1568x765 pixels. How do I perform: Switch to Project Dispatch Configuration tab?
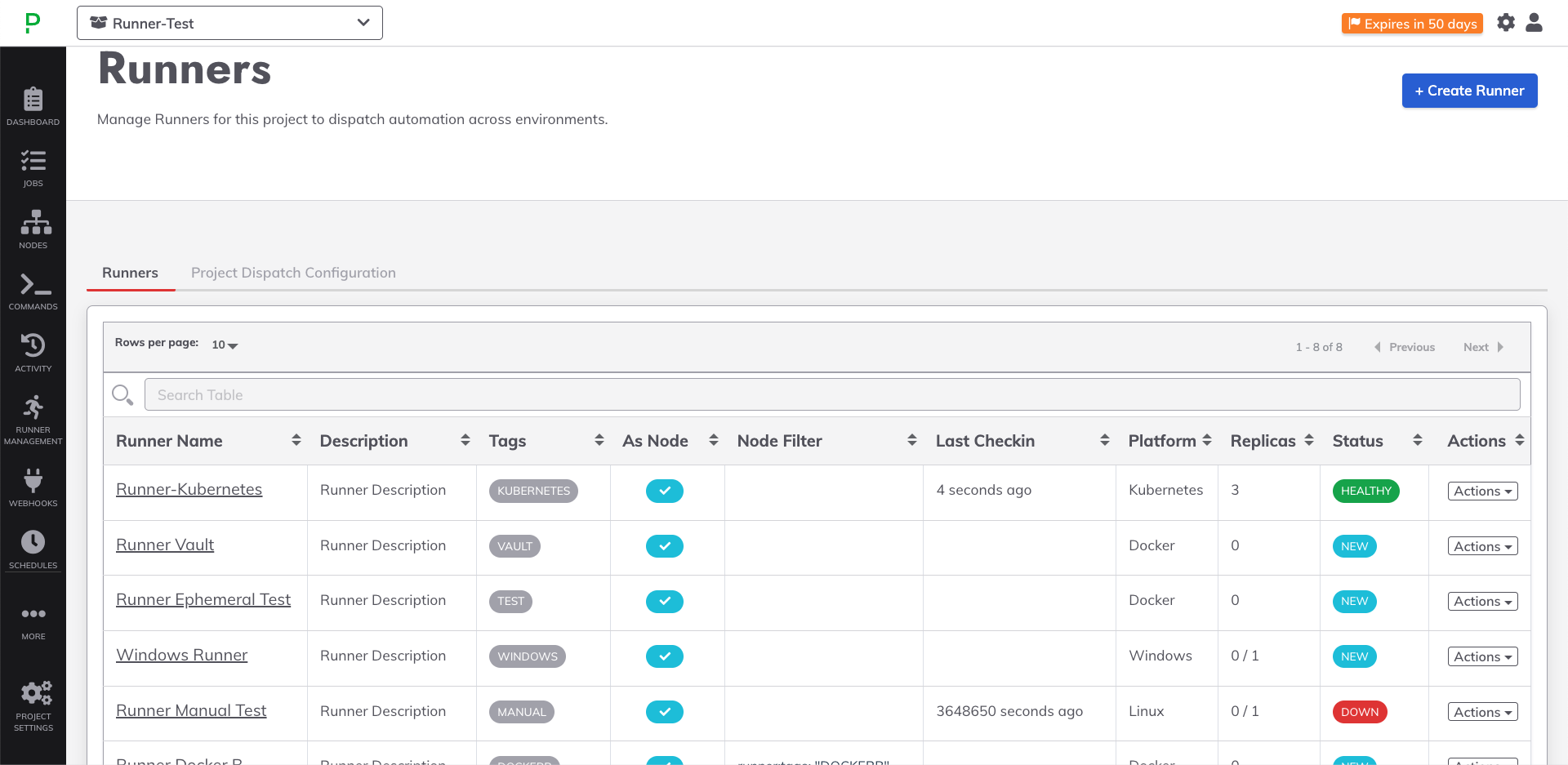click(x=293, y=273)
